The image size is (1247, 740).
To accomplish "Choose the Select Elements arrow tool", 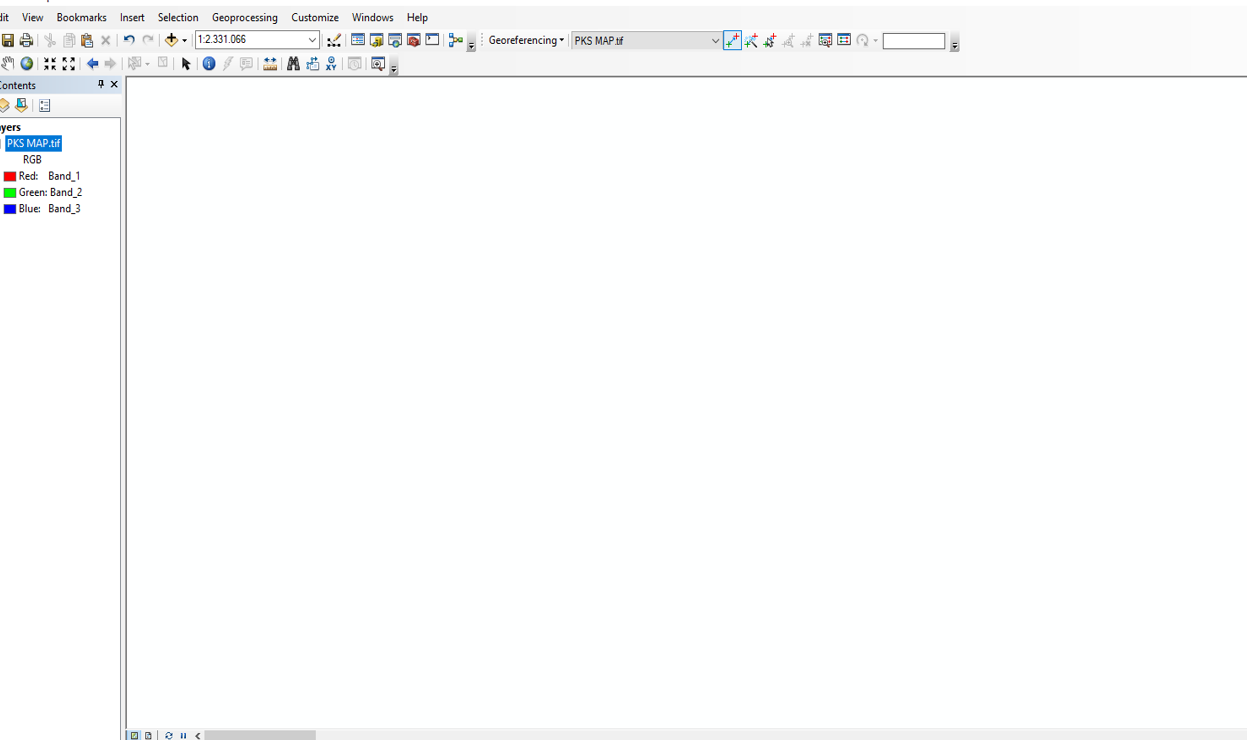I will click(186, 64).
